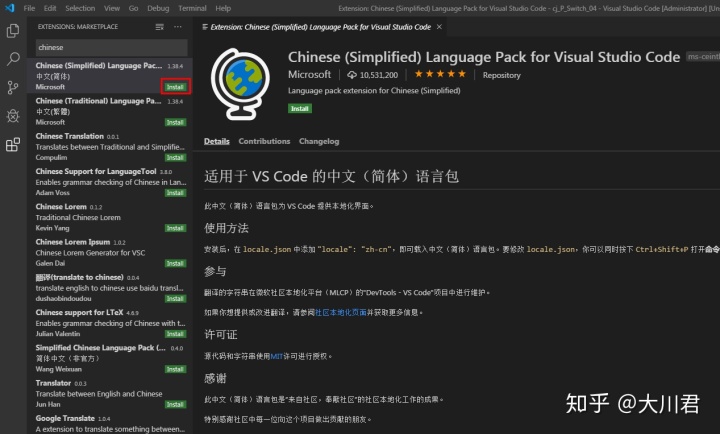Screen dimensions: 720x434
Task: Click the 'Traditional Chinese Lorem' description
Action: (x=78, y=217)
